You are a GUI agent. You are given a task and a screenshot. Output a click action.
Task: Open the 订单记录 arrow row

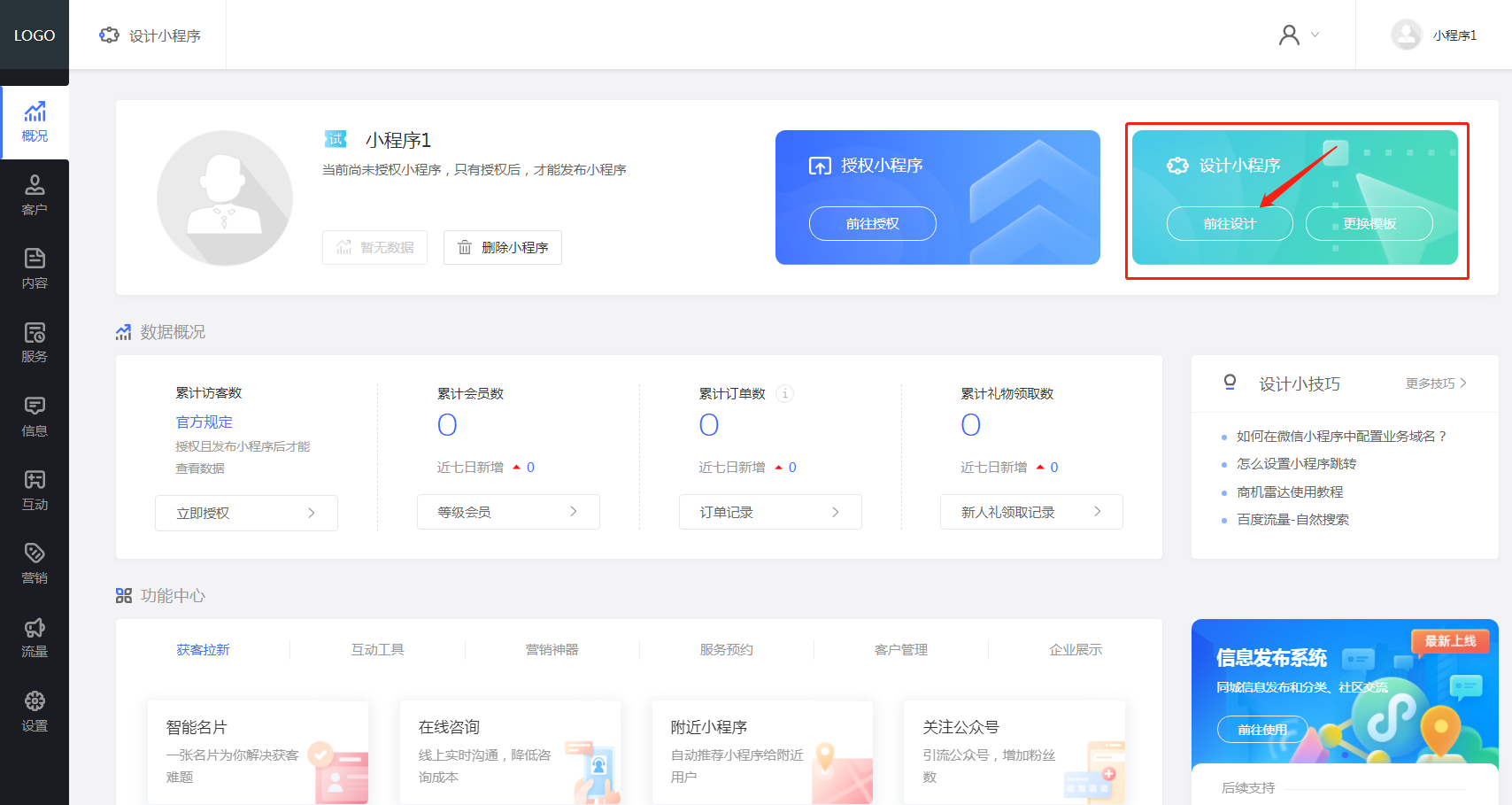tap(769, 512)
